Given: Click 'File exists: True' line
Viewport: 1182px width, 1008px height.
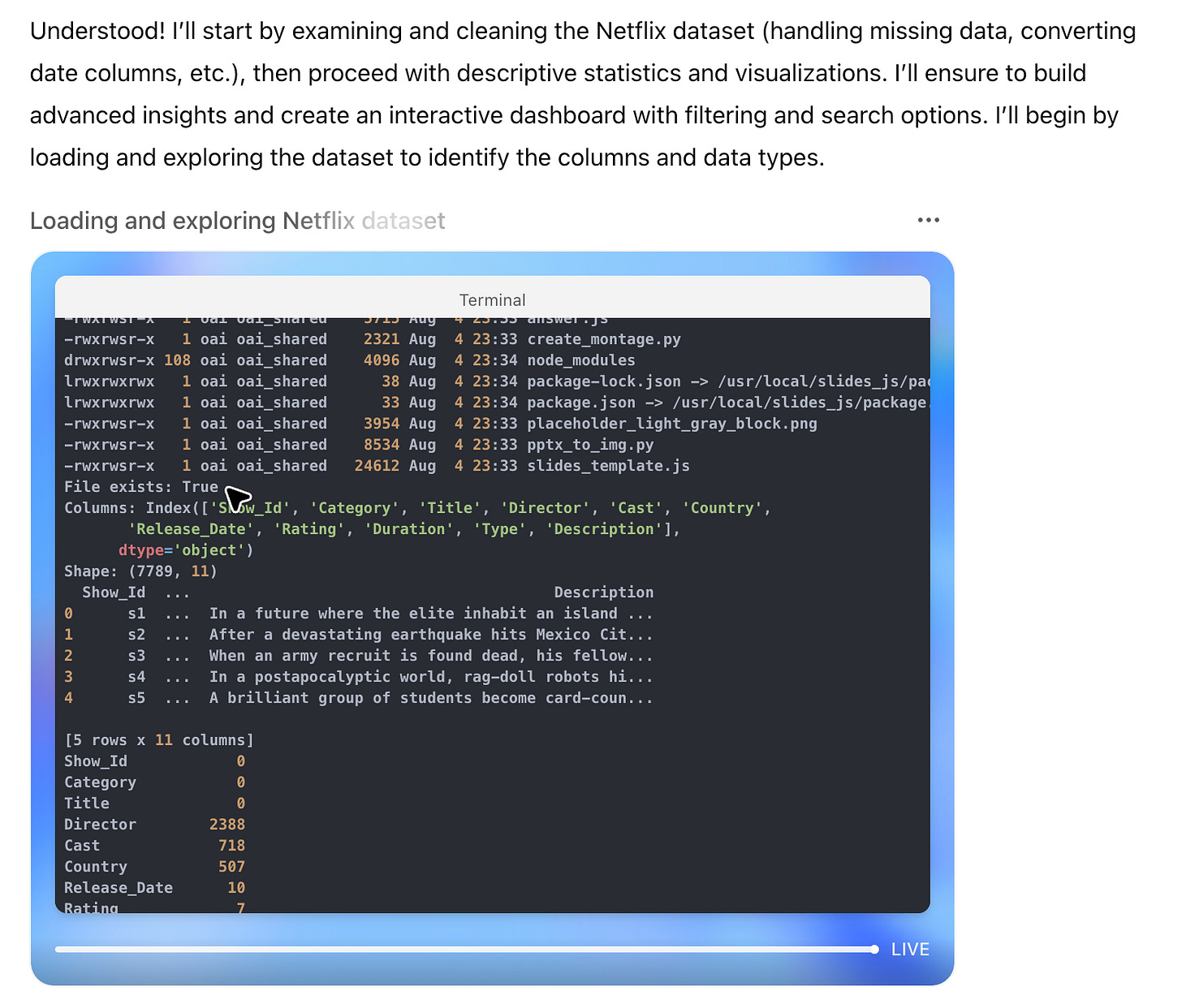Looking at the screenshot, I should [x=141, y=487].
